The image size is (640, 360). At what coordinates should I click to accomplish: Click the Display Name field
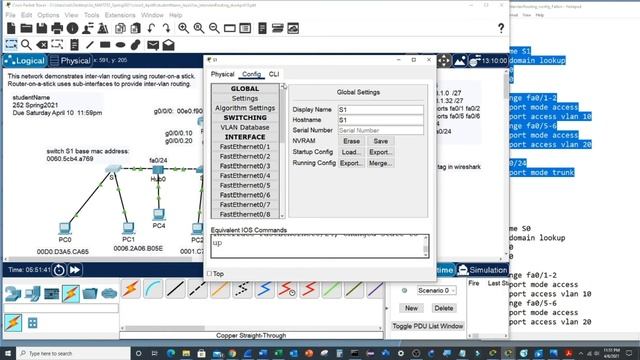click(380, 109)
